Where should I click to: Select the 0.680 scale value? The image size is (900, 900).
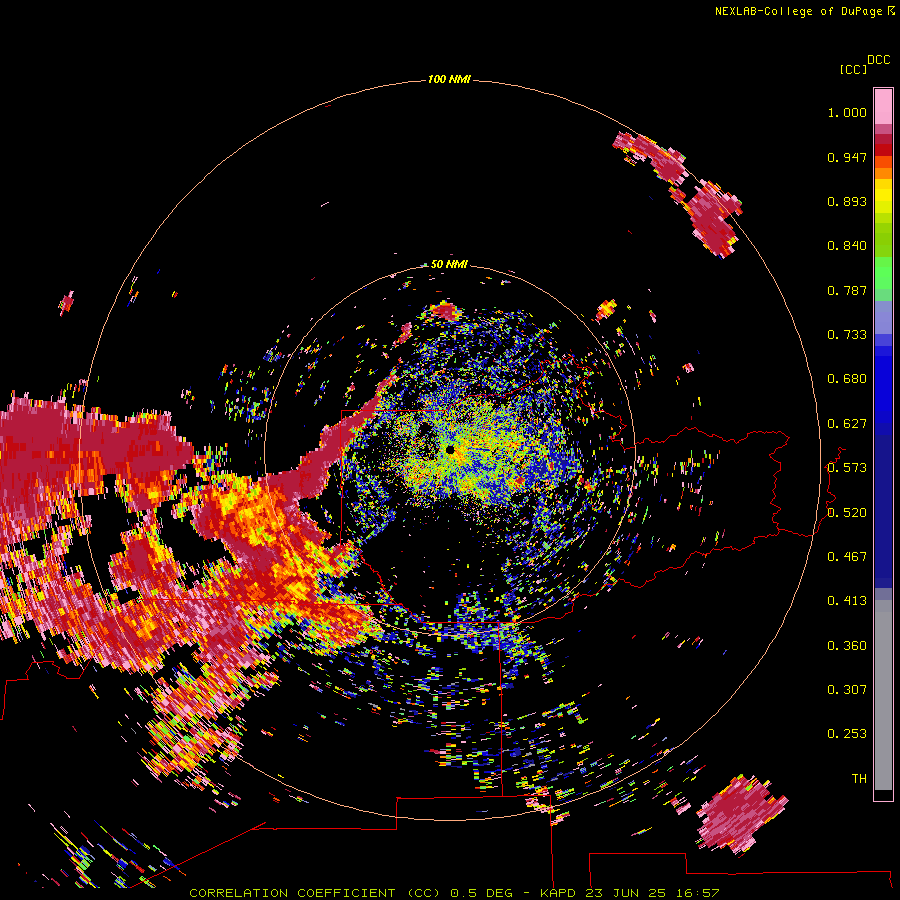point(847,379)
